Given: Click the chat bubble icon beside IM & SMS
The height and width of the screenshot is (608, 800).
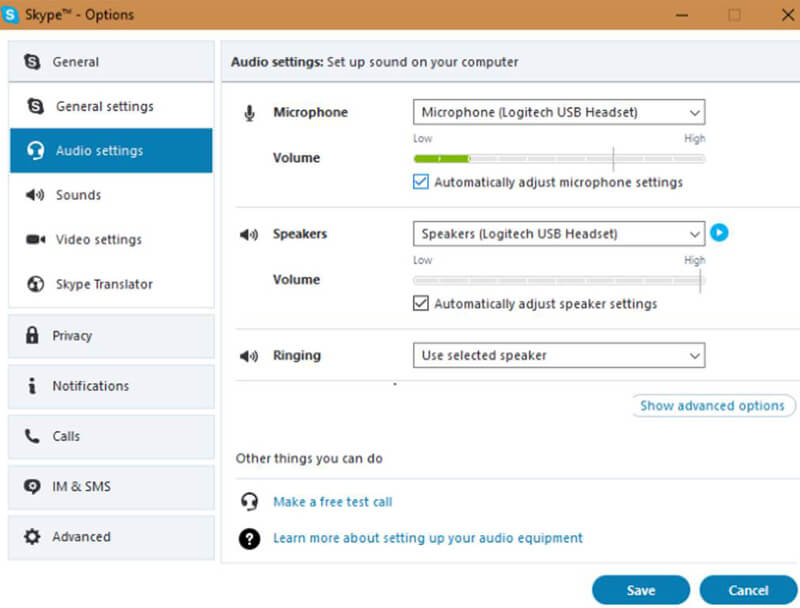Looking at the screenshot, I should click(x=32, y=487).
